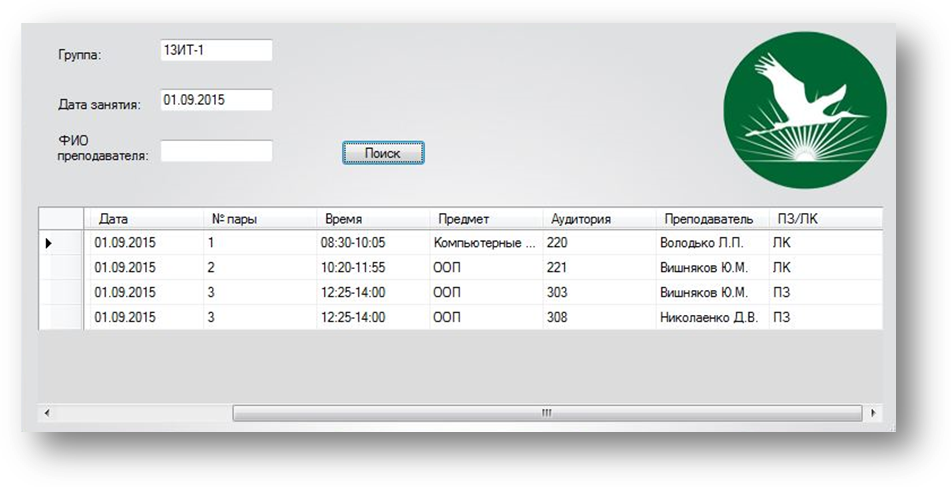Select auditorium cell 308
Screen dimensions: 951x487
click(599, 317)
